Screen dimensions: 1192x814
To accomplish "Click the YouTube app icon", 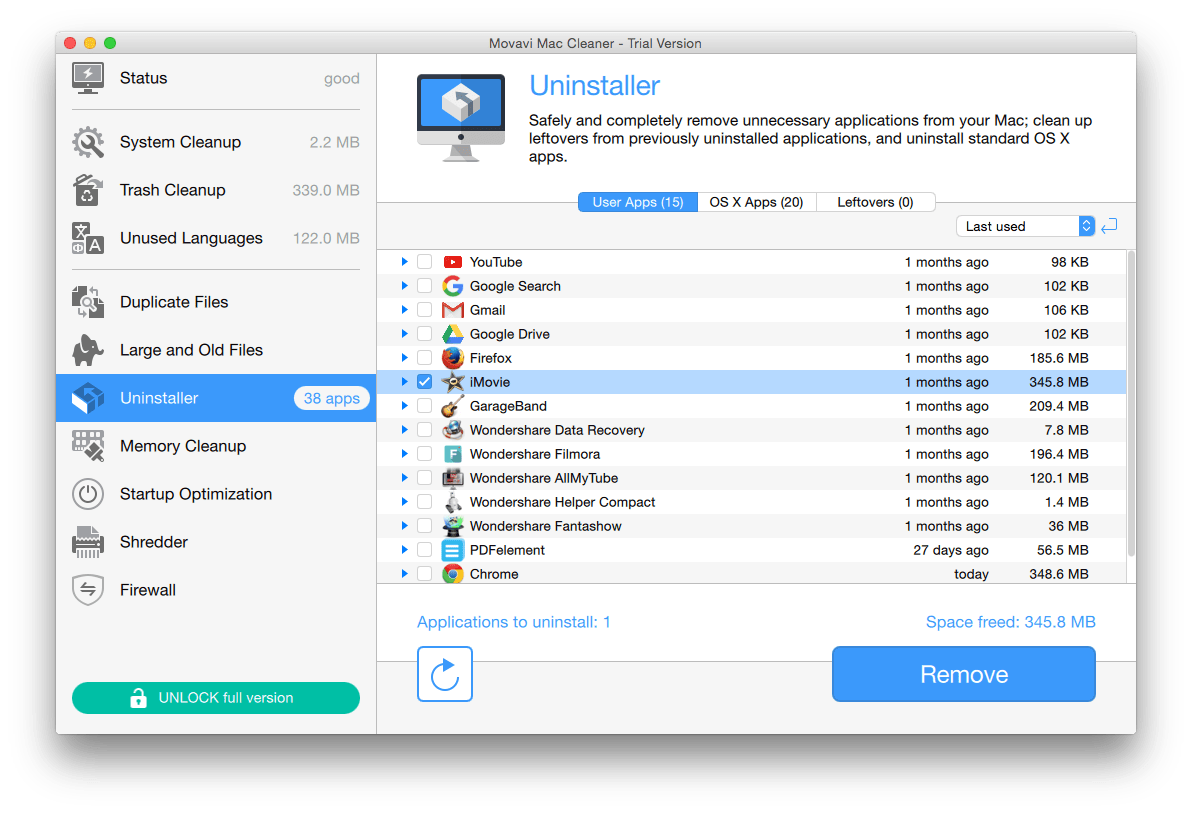I will [452, 262].
